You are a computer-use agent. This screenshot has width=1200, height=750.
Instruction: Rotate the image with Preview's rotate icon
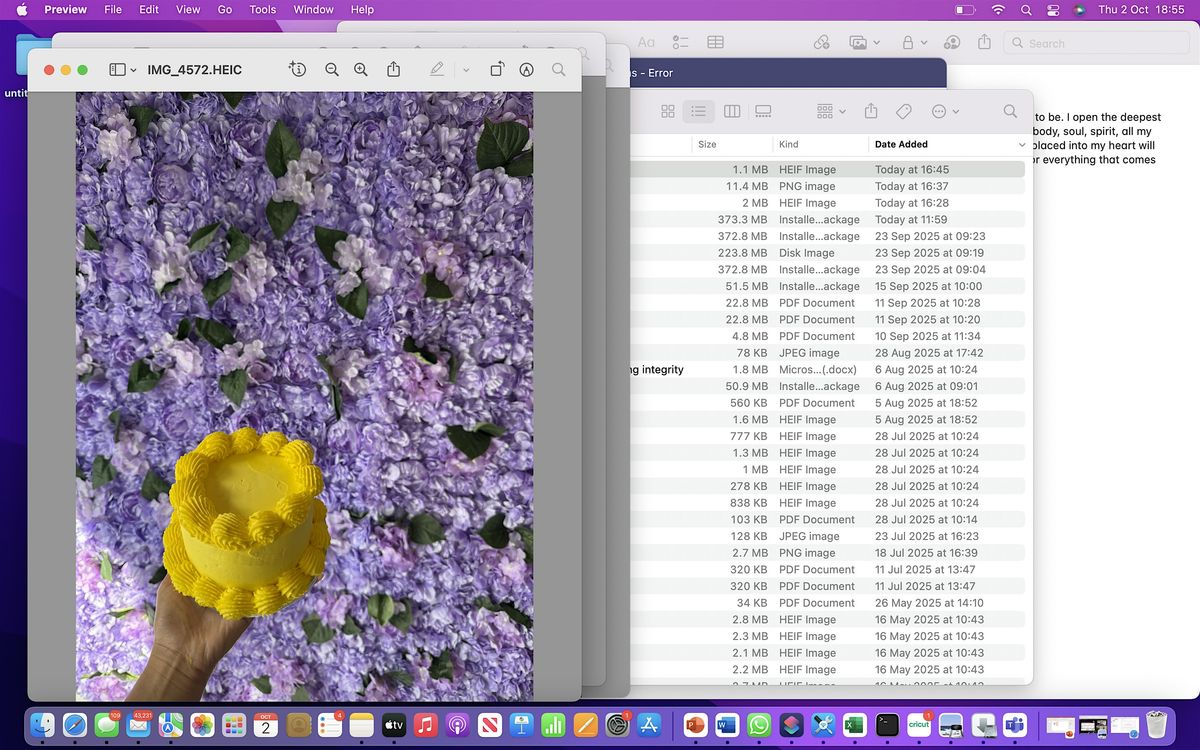point(497,70)
